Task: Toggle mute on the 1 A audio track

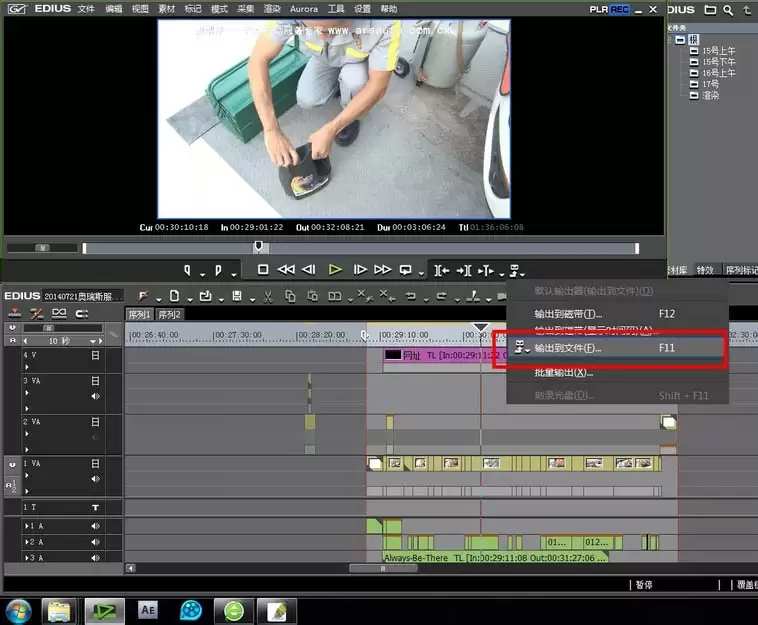Action: pos(95,526)
